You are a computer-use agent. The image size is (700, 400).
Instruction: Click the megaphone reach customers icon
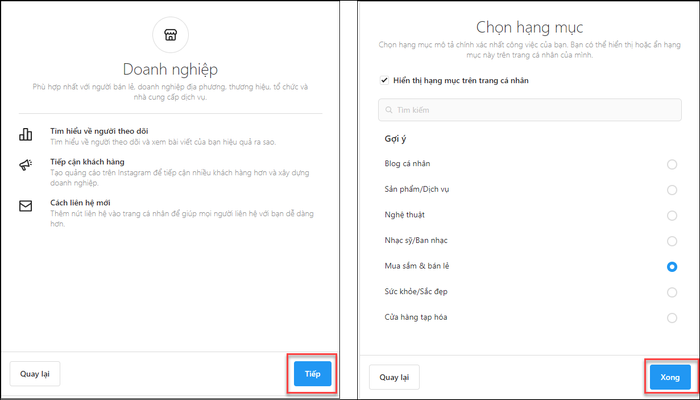pos(25,165)
